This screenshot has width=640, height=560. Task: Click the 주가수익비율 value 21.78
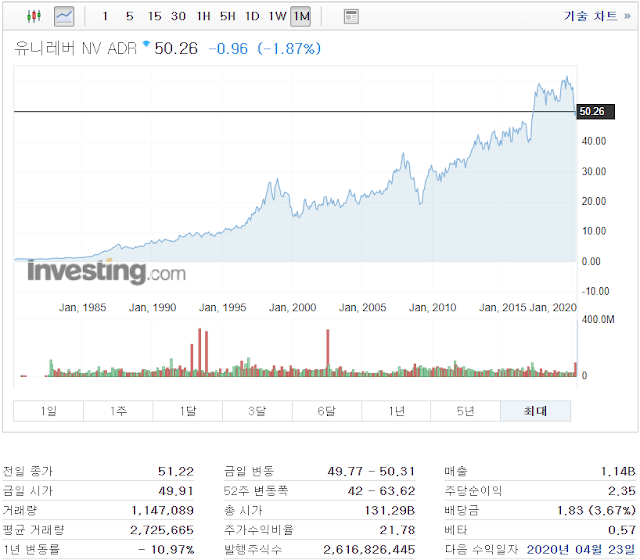tap(397, 530)
